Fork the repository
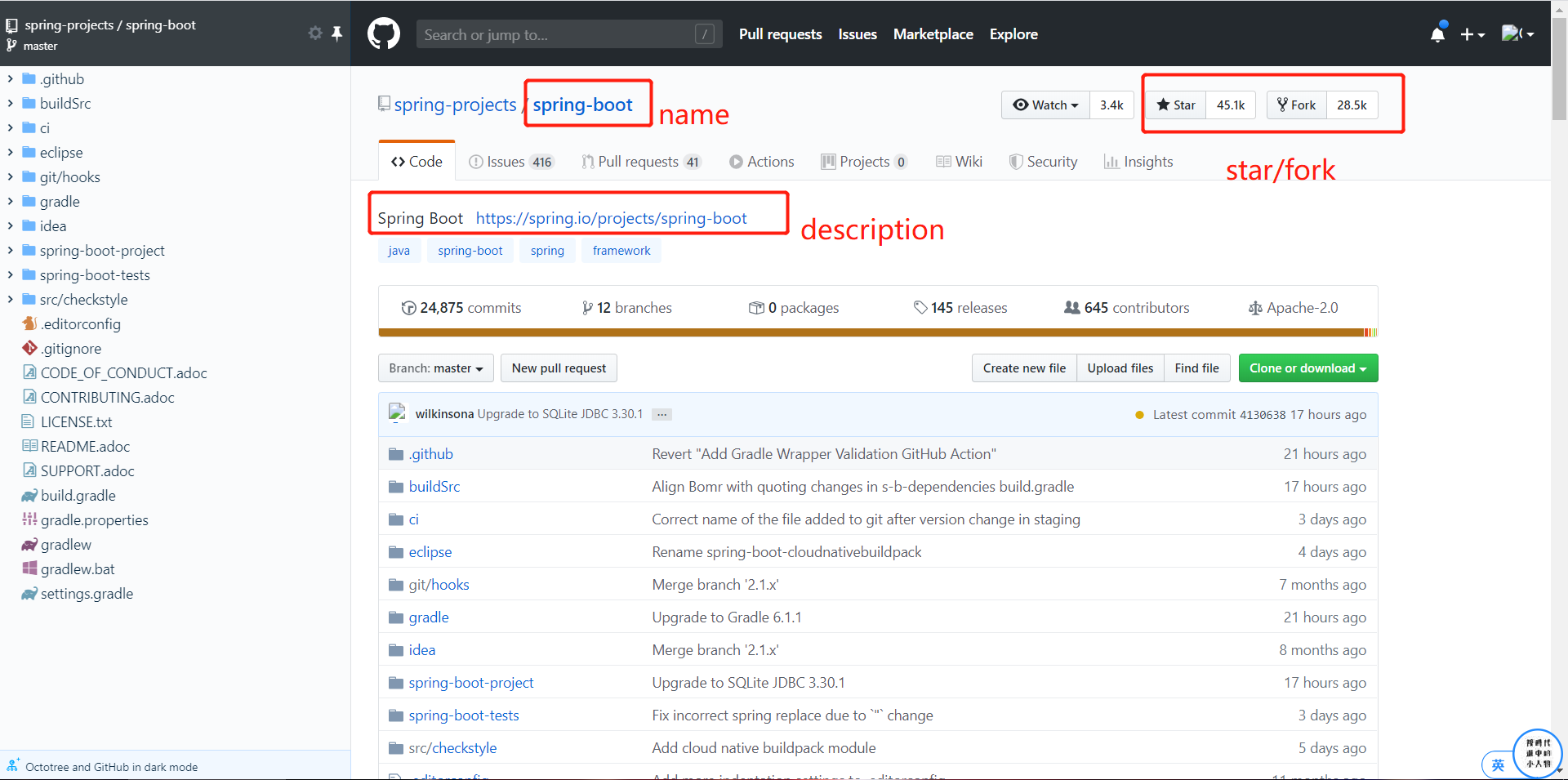 click(x=1297, y=105)
